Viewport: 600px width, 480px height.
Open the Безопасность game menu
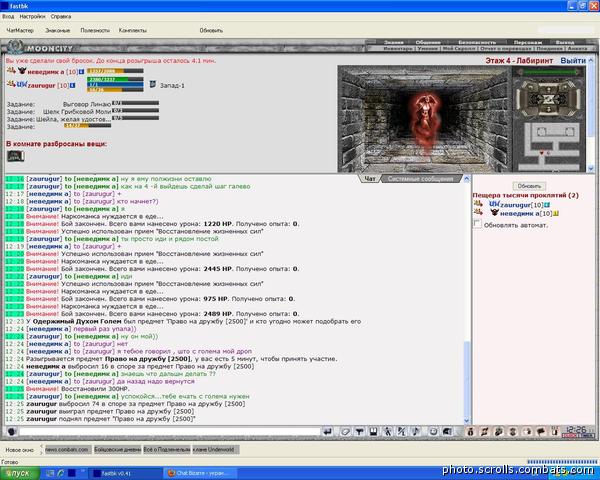(x=477, y=42)
